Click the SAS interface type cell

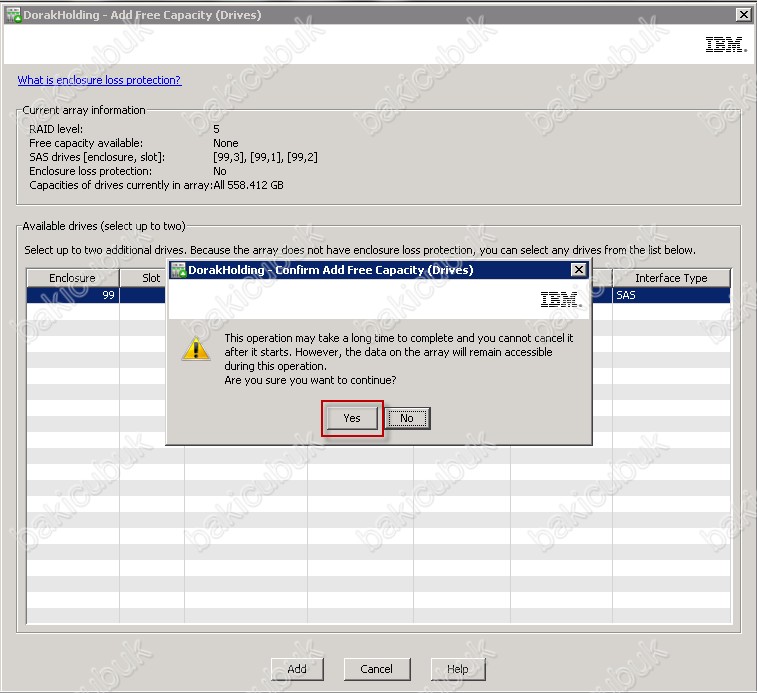pyautogui.click(x=671, y=295)
